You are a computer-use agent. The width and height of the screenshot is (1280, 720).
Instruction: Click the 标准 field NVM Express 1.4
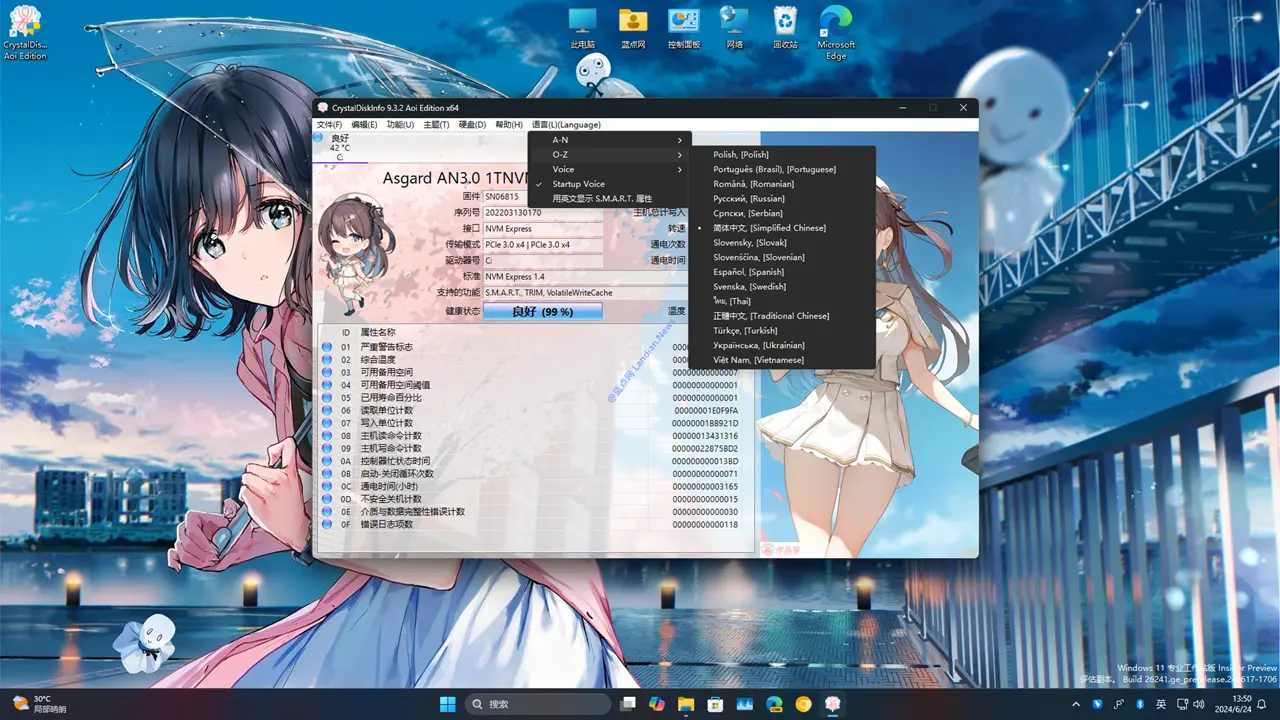pyautogui.click(x=584, y=277)
